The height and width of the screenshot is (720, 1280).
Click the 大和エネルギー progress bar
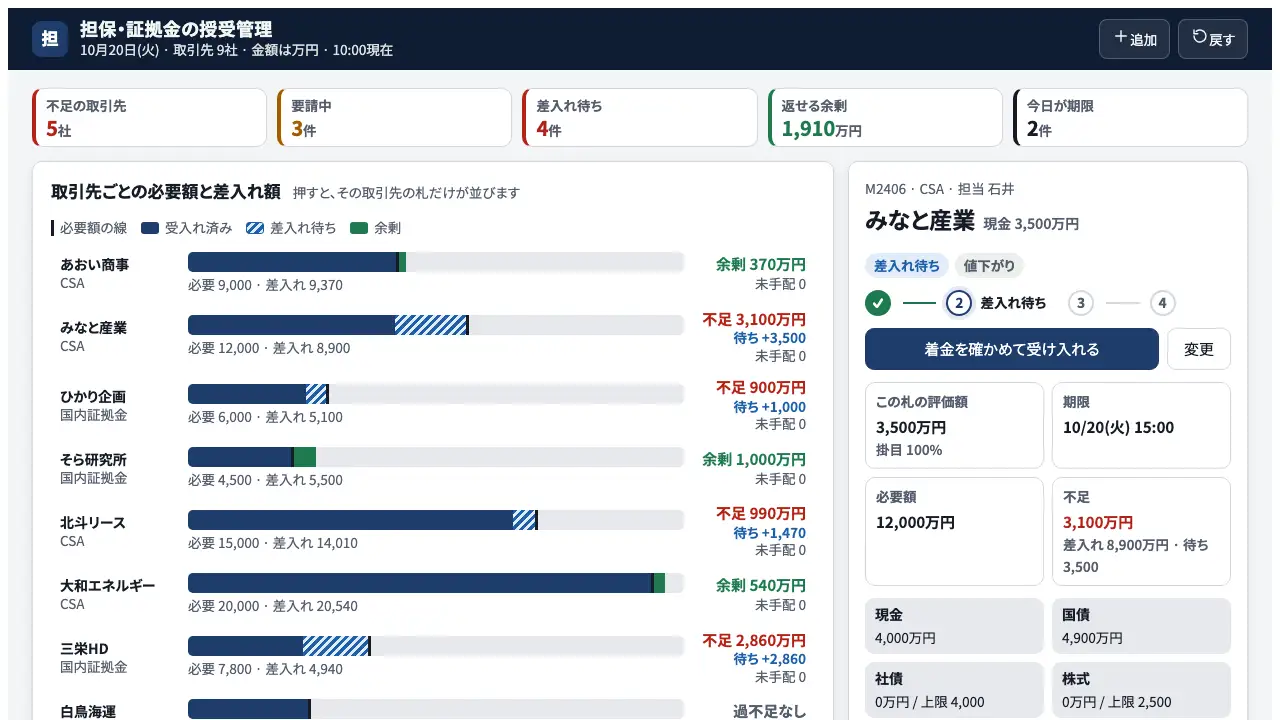coord(436,583)
